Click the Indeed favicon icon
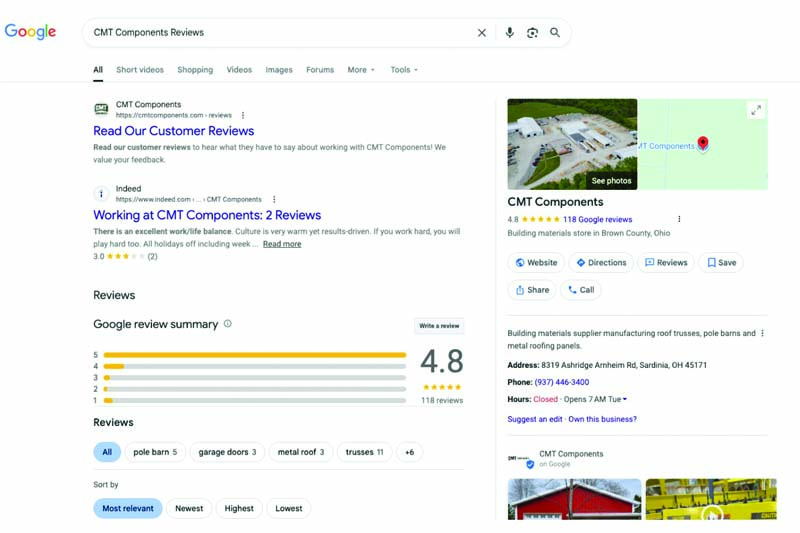Viewport: 800px width, 533px height. point(101,193)
